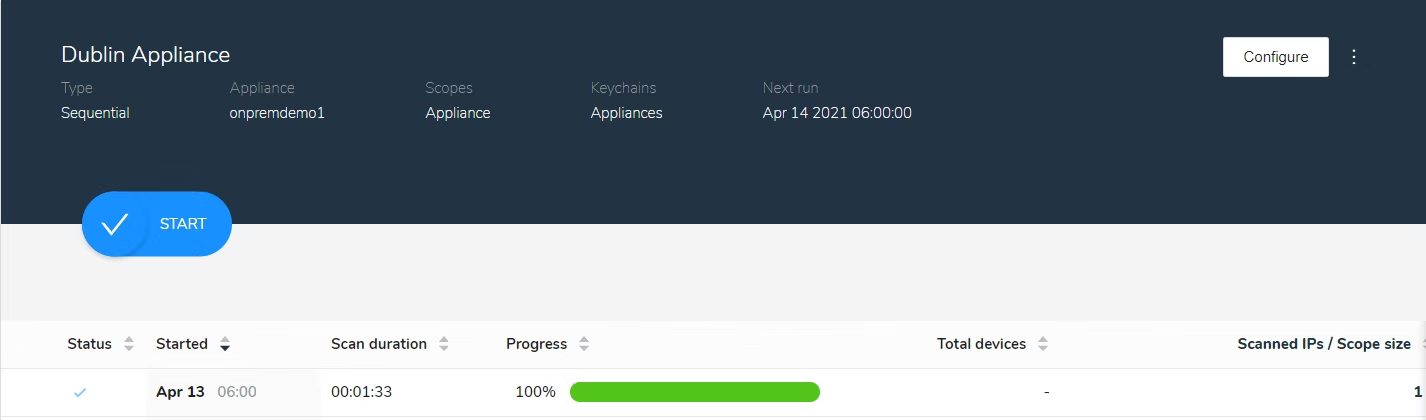Select the Apr 13 06:00 scan entry

pos(206,392)
